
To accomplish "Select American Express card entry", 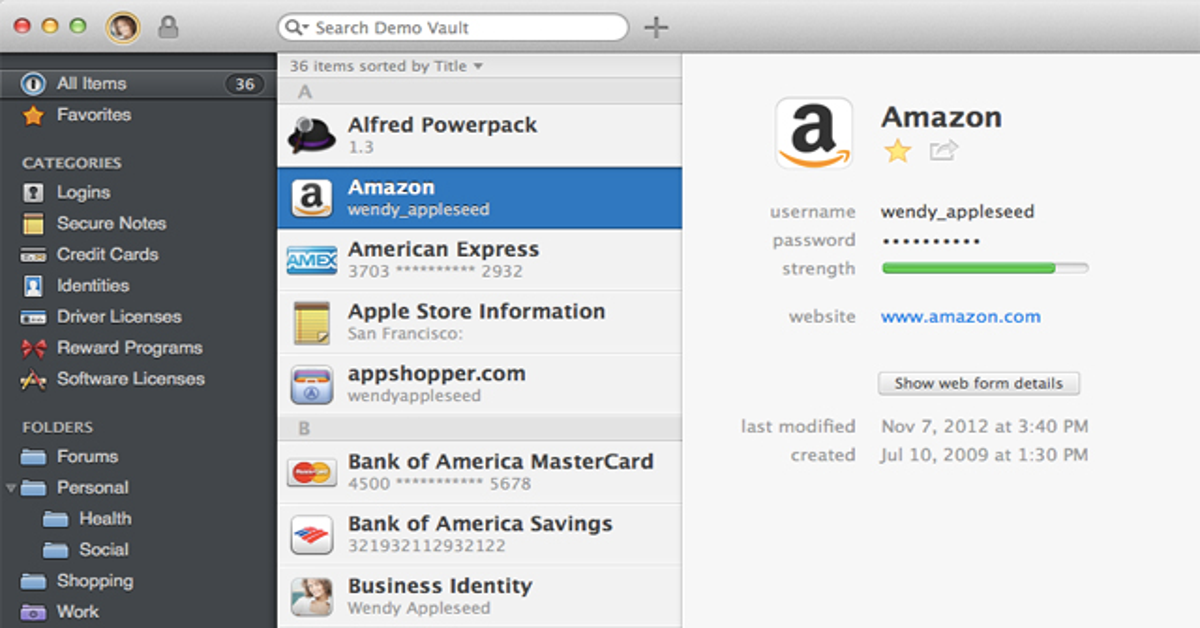I will point(479,259).
